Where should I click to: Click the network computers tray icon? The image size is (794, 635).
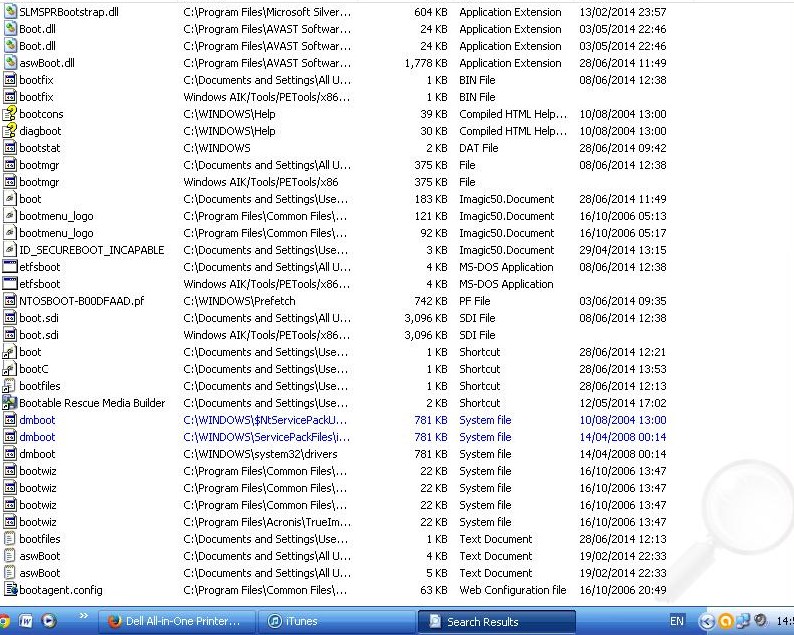pos(743,621)
